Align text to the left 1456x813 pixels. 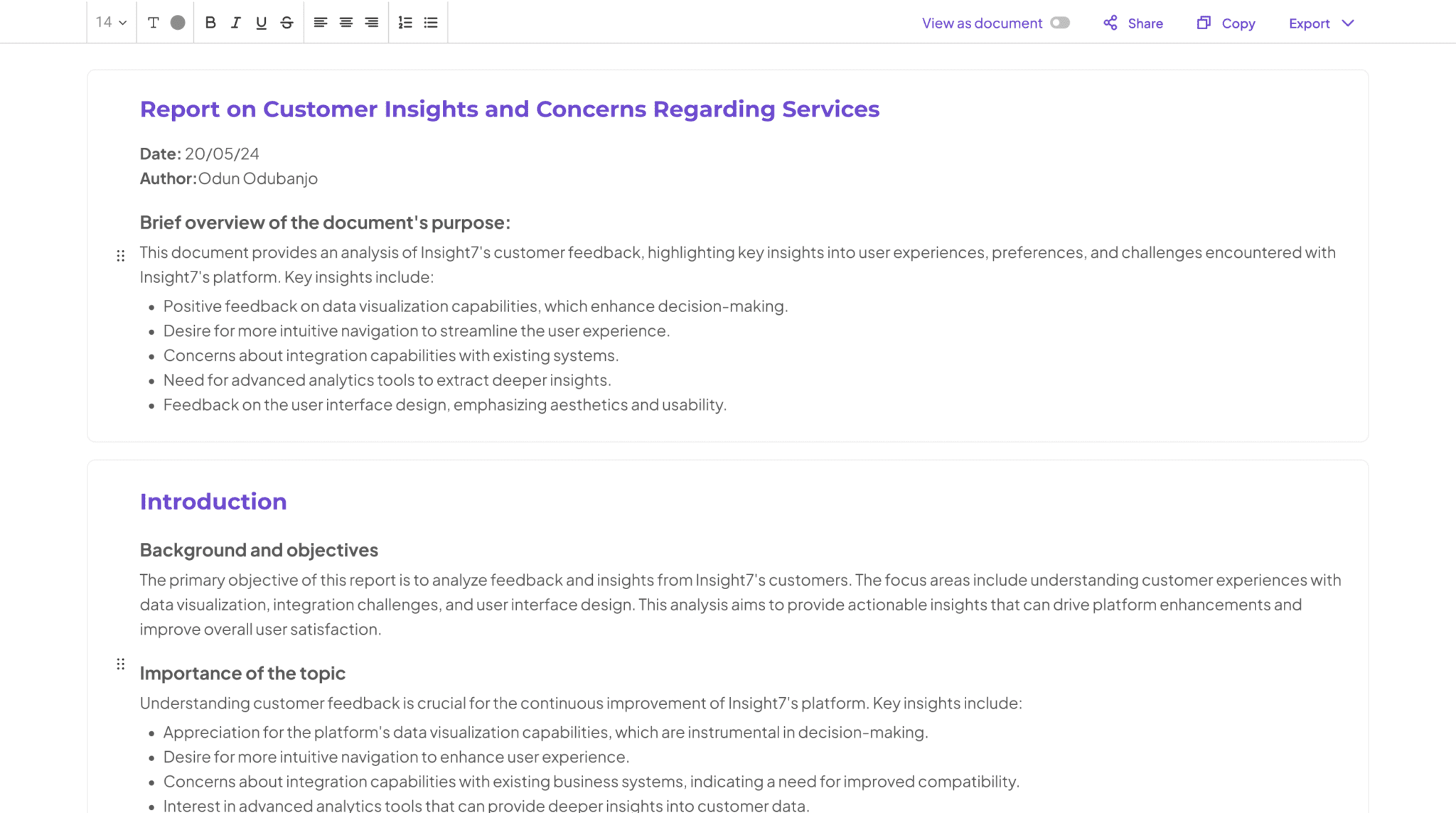[x=321, y=22]
